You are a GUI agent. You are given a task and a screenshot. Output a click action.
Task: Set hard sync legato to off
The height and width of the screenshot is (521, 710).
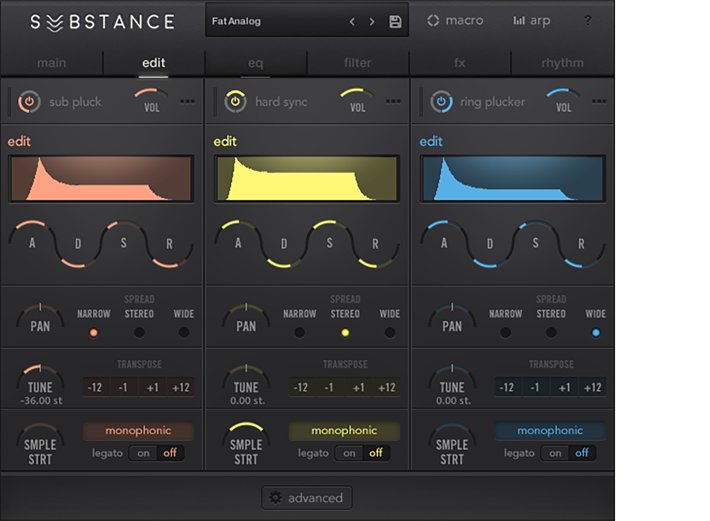(x=376, y=453)
